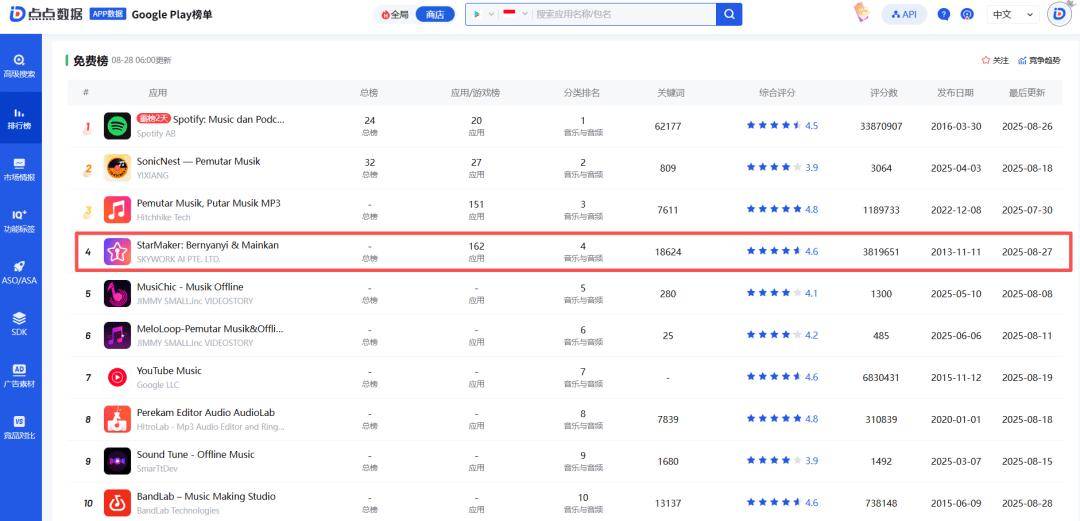Open the 竞品对比 competitor comparison sidebar item
The image size is (1080, 521).
click(19, 427)
